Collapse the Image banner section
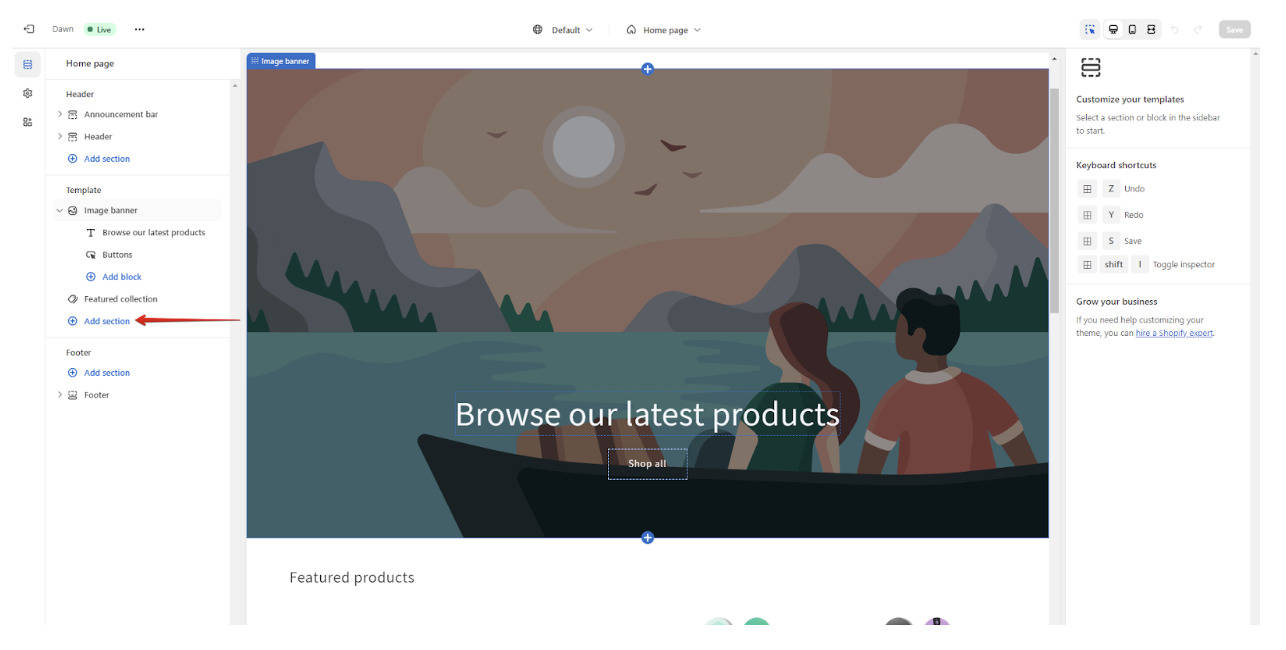Screen dimensions: 1286x650 click(x=60, y=211)
